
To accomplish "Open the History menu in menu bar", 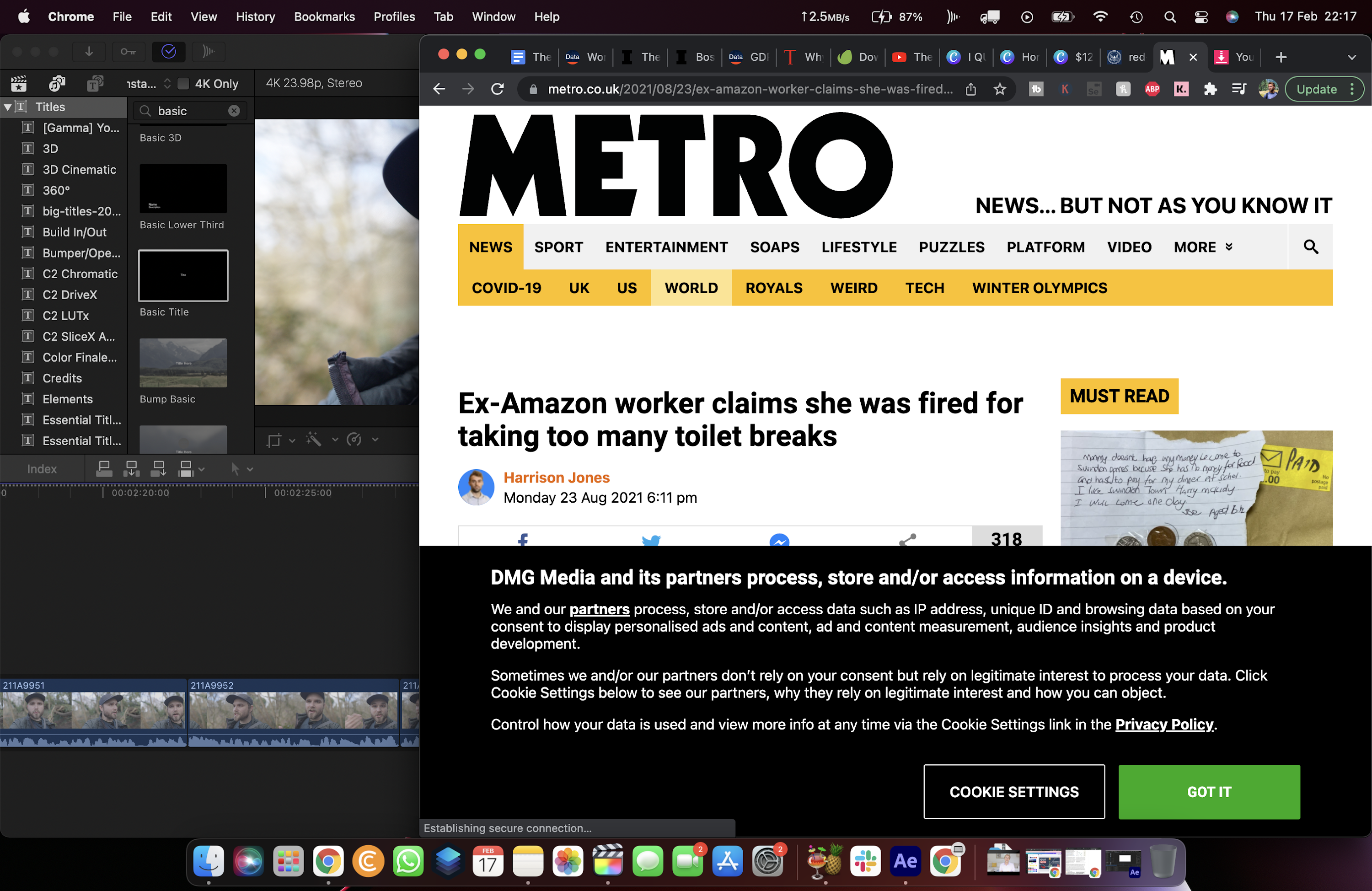I will [x=255, y=17].
